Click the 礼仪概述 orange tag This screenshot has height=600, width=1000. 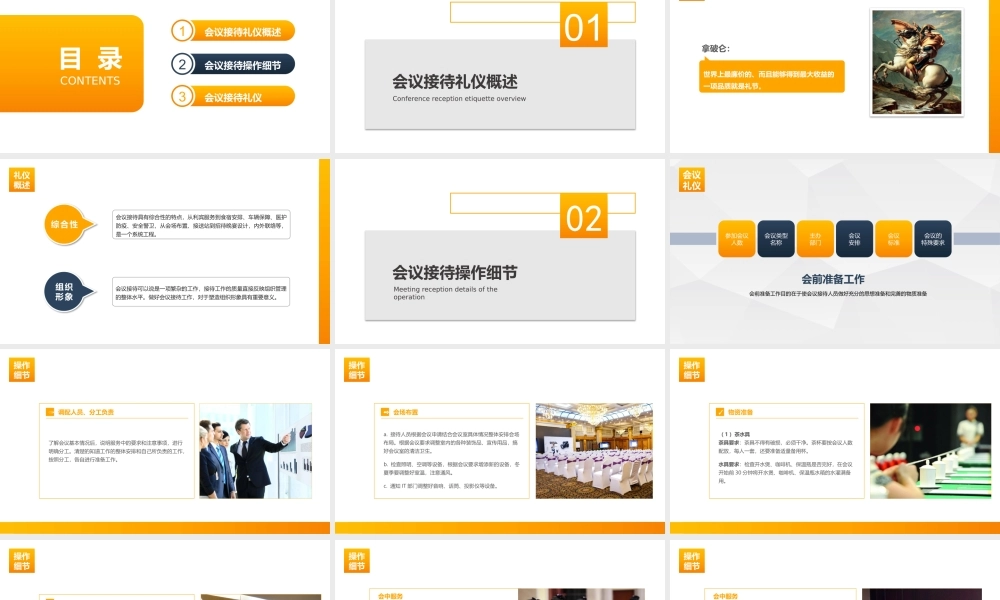[22, 180]
